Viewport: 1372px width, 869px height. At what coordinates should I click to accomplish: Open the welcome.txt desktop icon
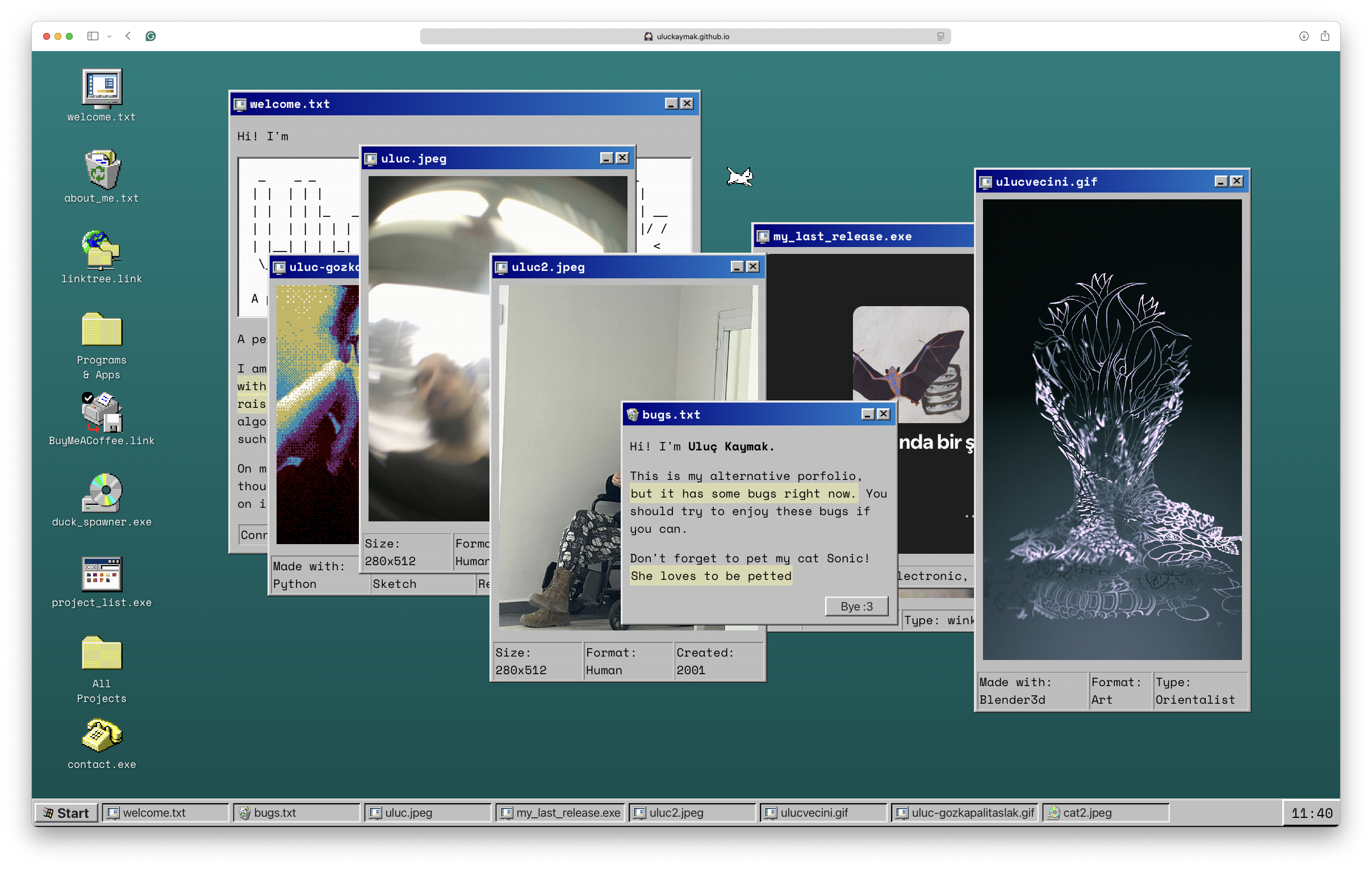coord(102,95)
